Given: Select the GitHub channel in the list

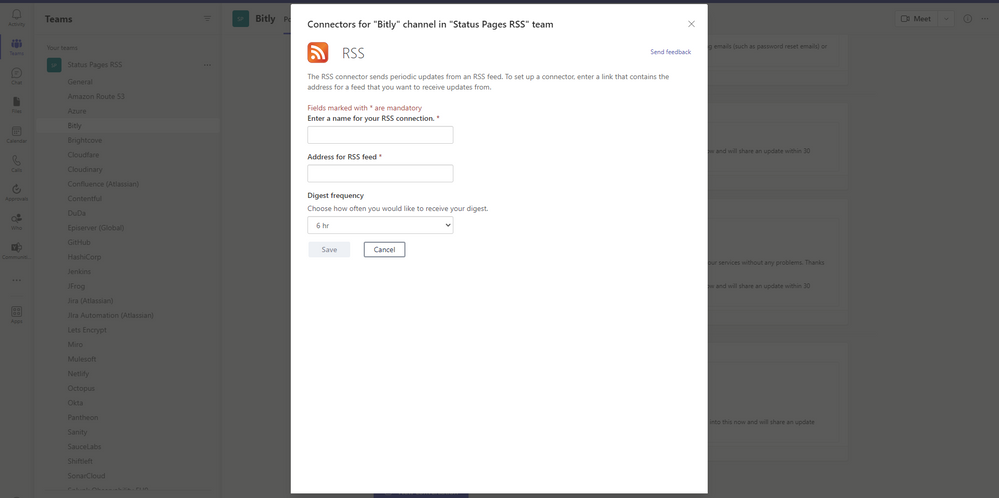Looking at the screenshot, I should point(79,243).
